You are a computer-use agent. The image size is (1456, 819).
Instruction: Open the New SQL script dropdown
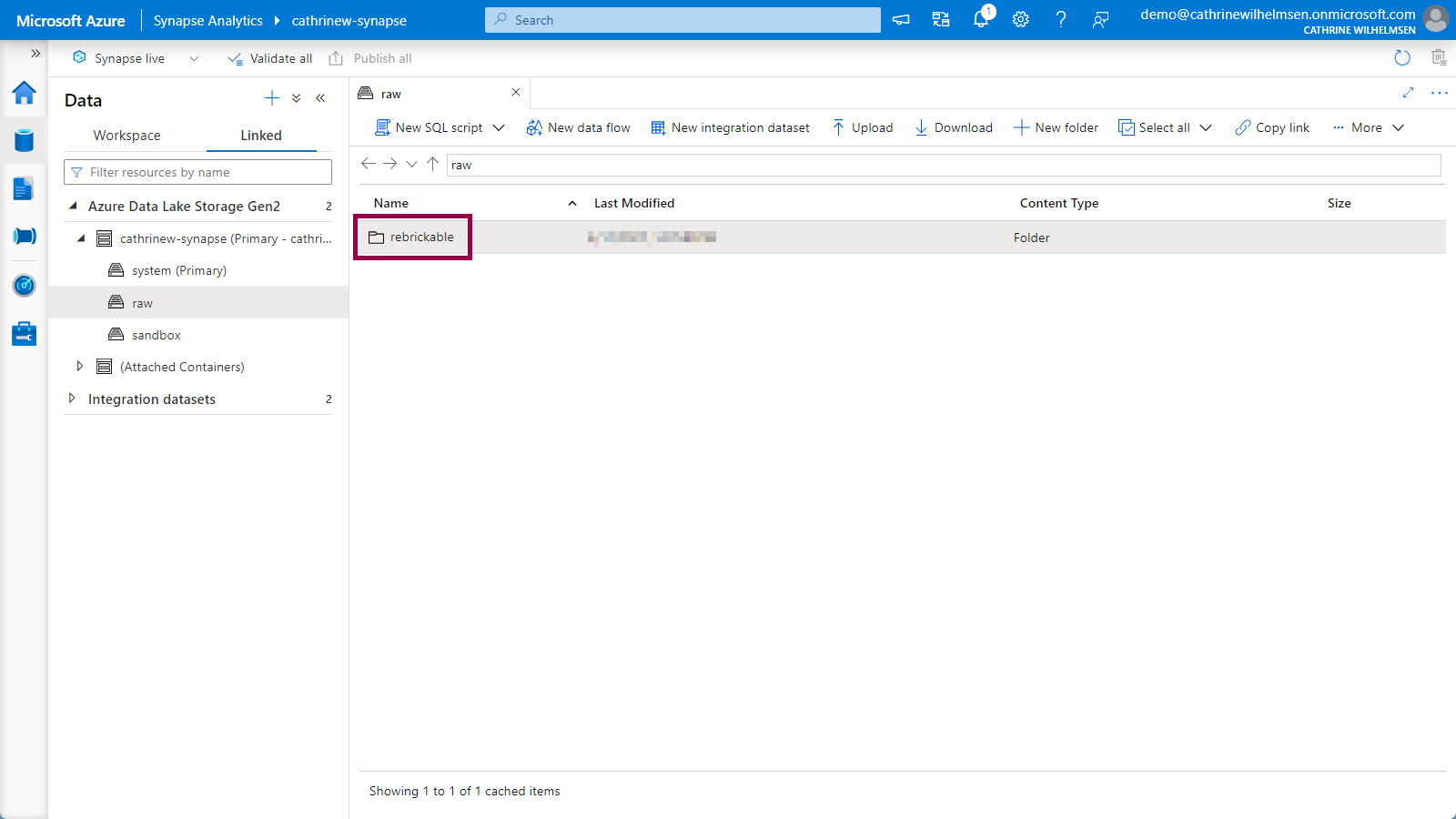coord(499,128)
